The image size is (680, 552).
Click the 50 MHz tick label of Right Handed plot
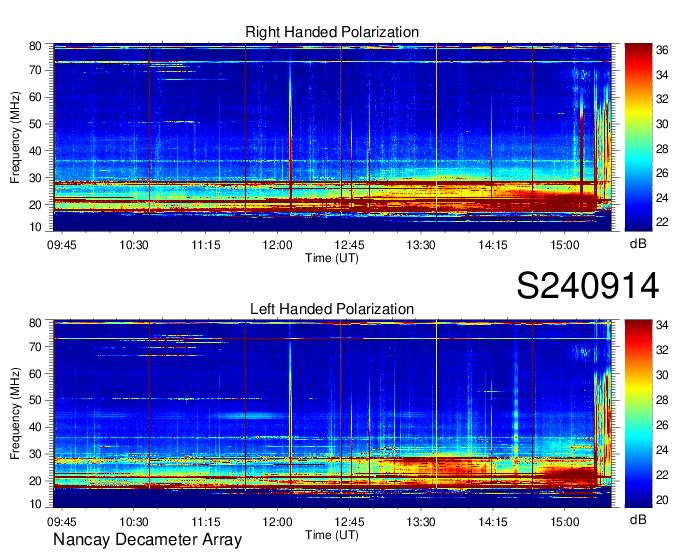pyautogui.click(x=35, y=124)
